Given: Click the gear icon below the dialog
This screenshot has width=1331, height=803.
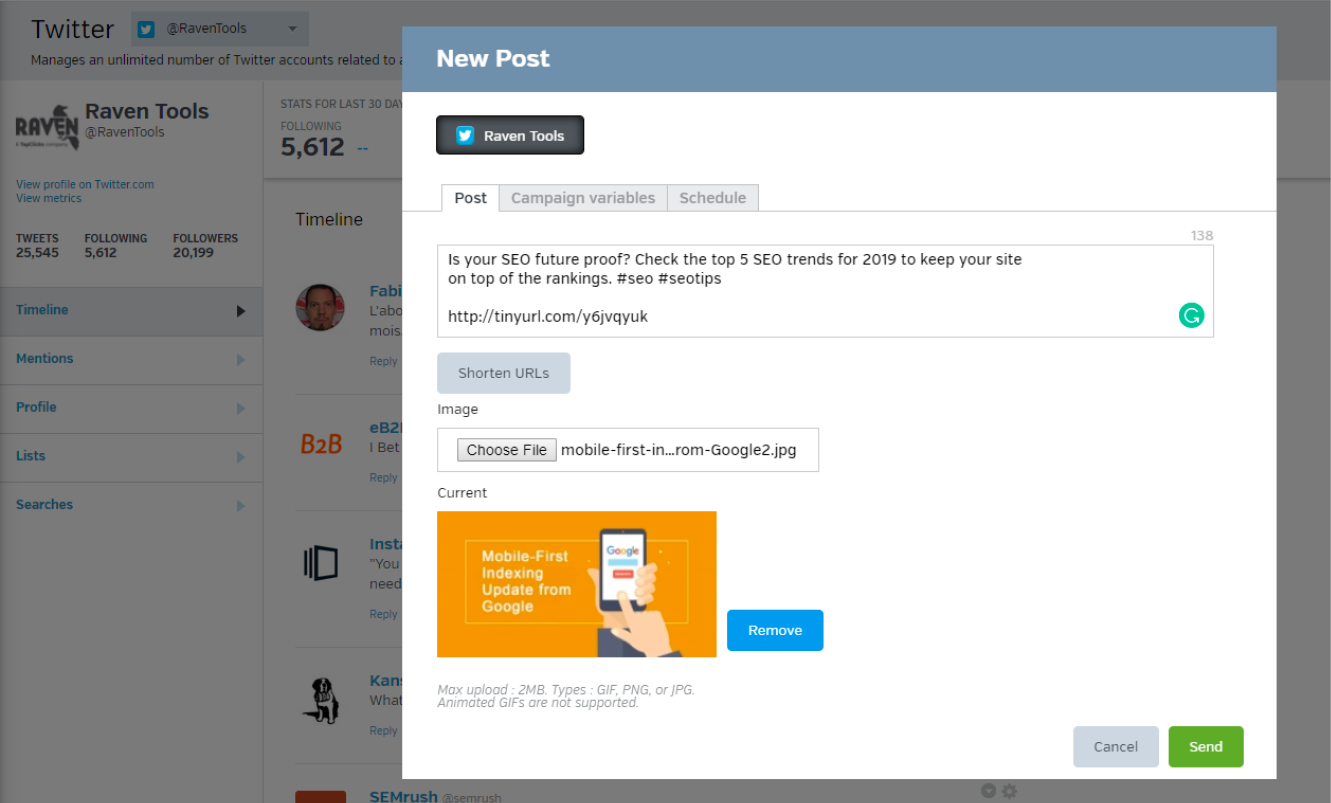Looking at the screenshot, I should point(1009,791).
